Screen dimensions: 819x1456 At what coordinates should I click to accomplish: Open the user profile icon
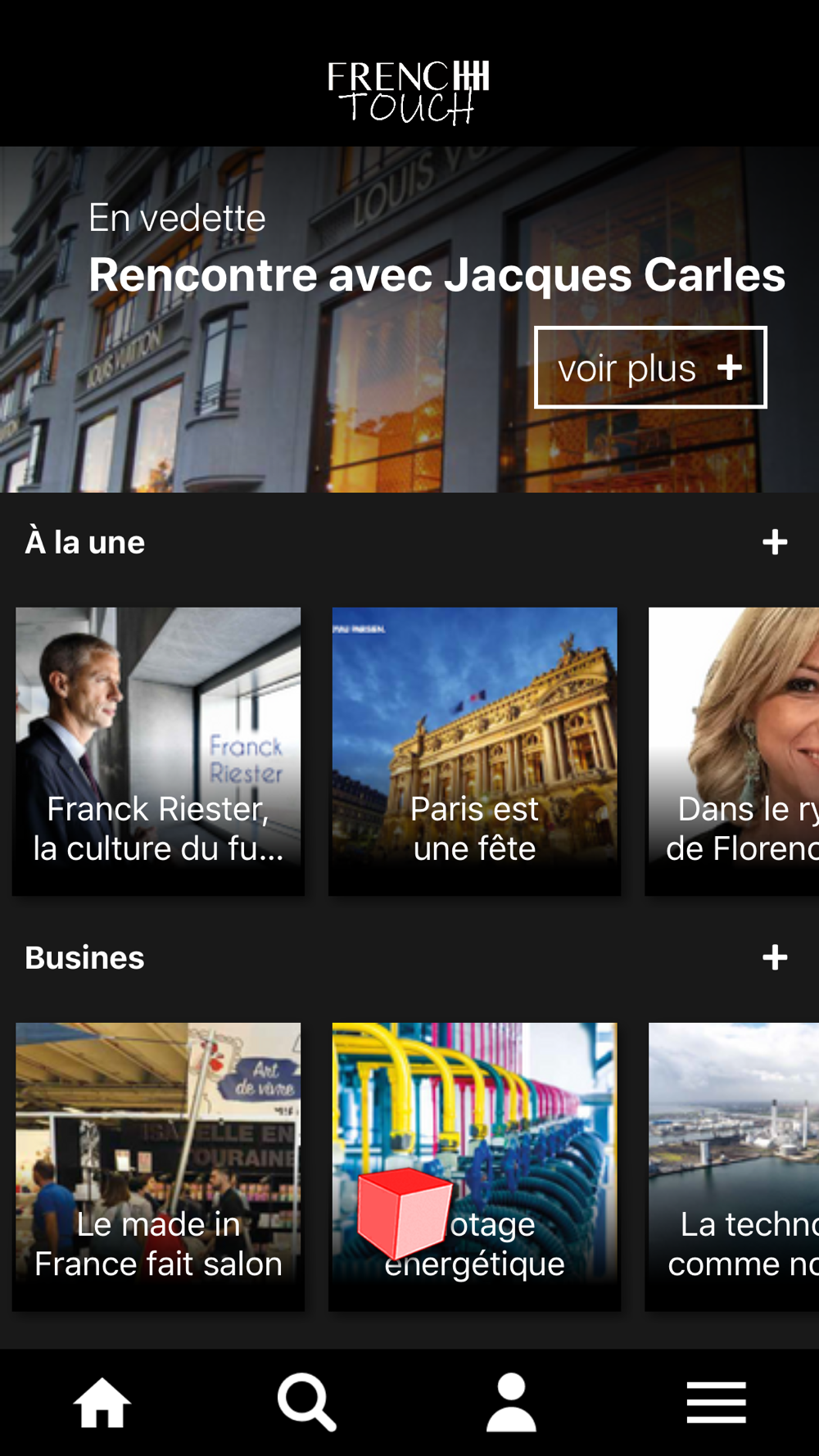click(511, 1402)
